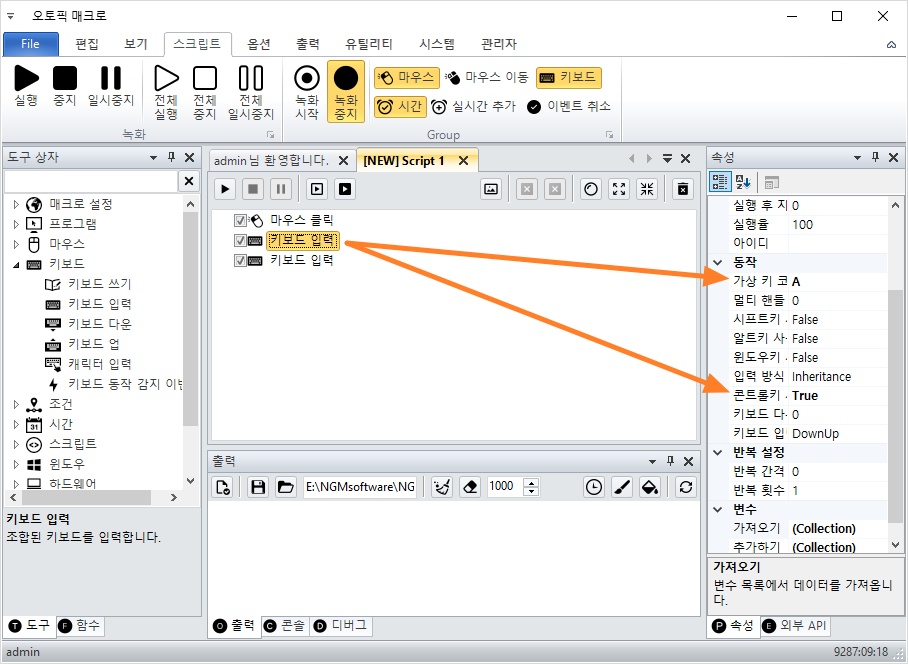The image size is (908, 664).
Task: Click play icon in script editor toolbar
Action: [225, 189]
